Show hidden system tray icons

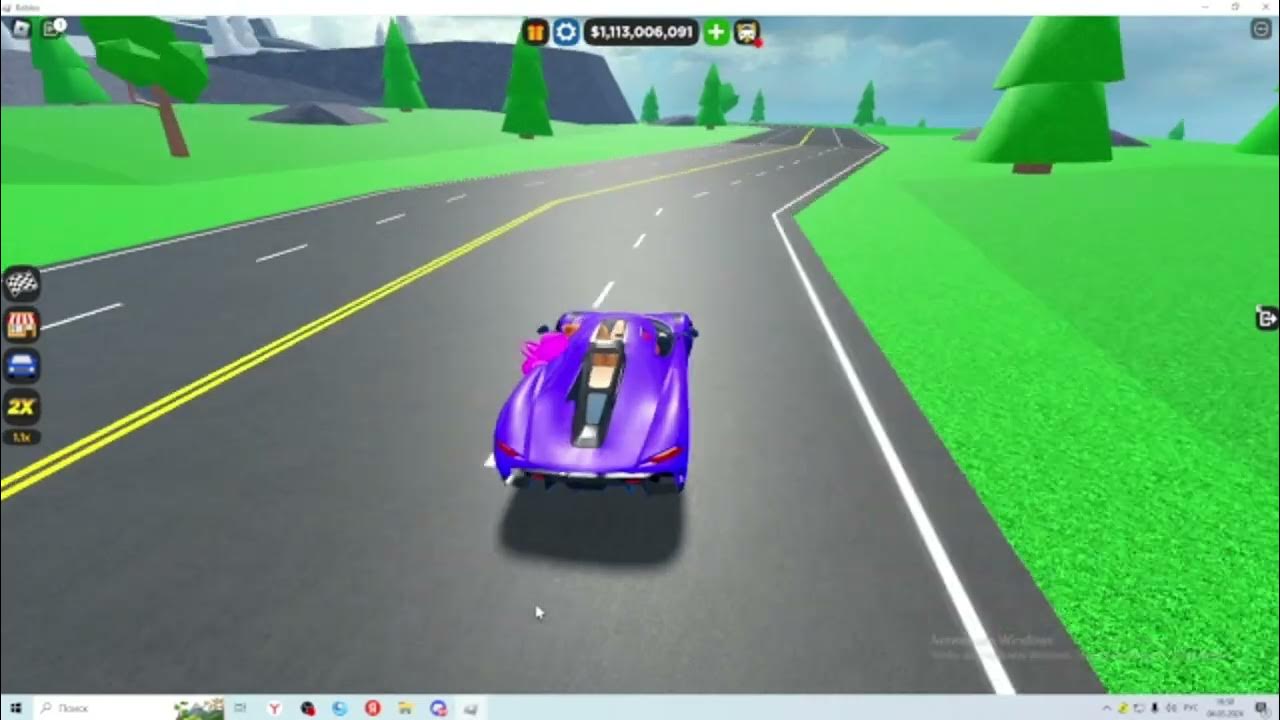tap(1107, 708)
